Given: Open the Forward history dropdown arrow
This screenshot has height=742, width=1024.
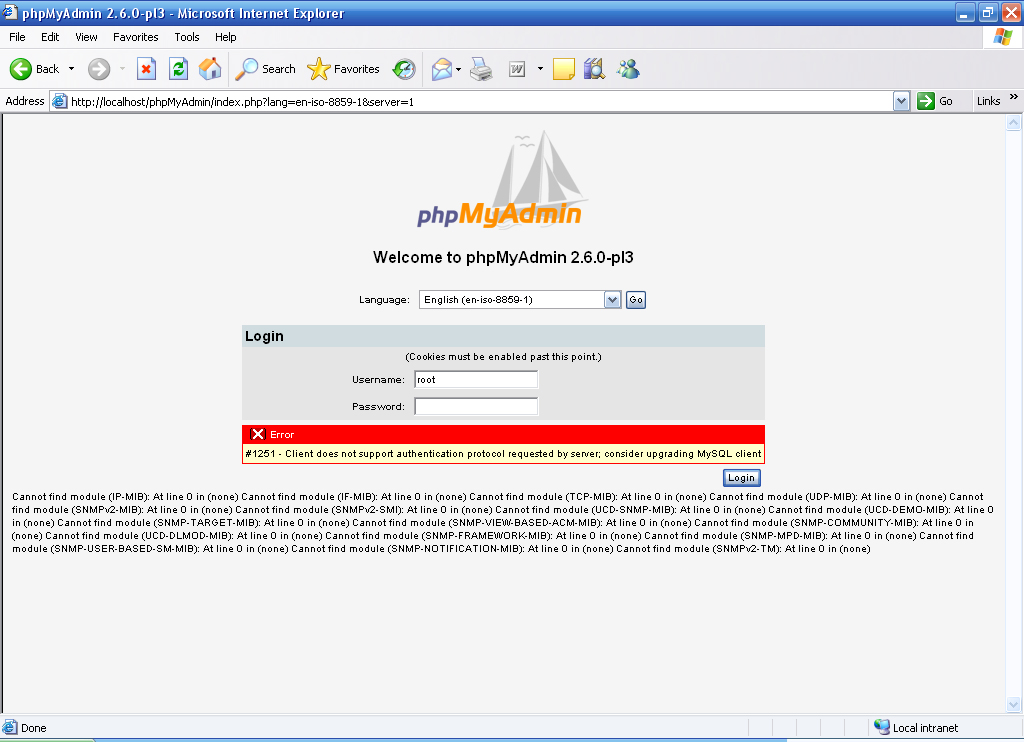Looking at the screenshot, I should (x=122, y=69).
